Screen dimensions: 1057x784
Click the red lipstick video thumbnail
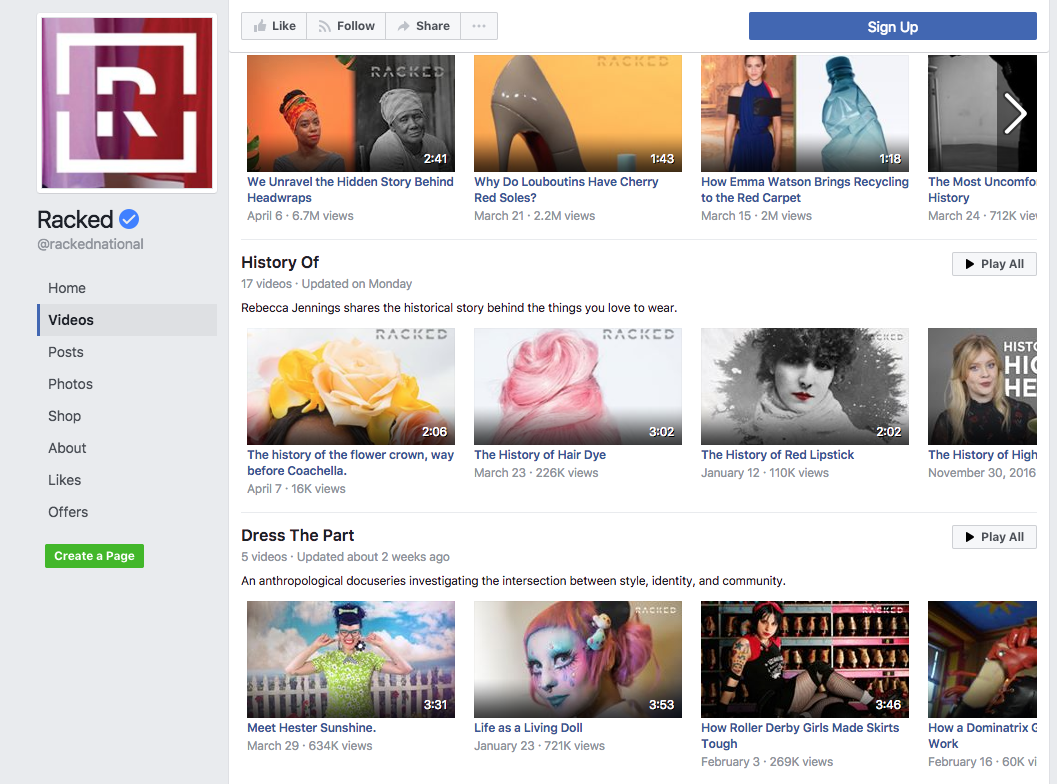(804, 386)
